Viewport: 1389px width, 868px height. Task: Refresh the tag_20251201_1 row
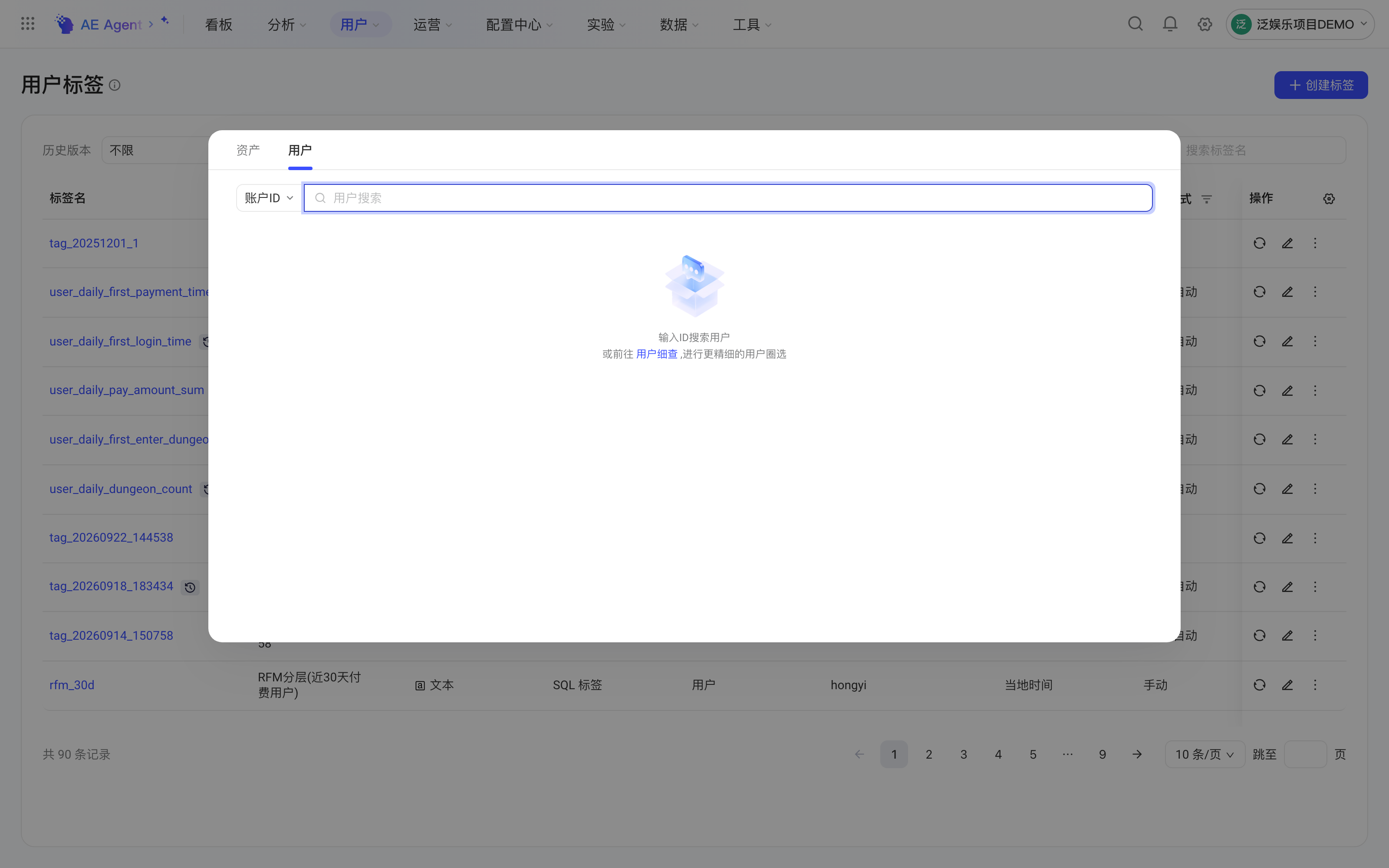pyautogui.click(x=1259, y=243)
